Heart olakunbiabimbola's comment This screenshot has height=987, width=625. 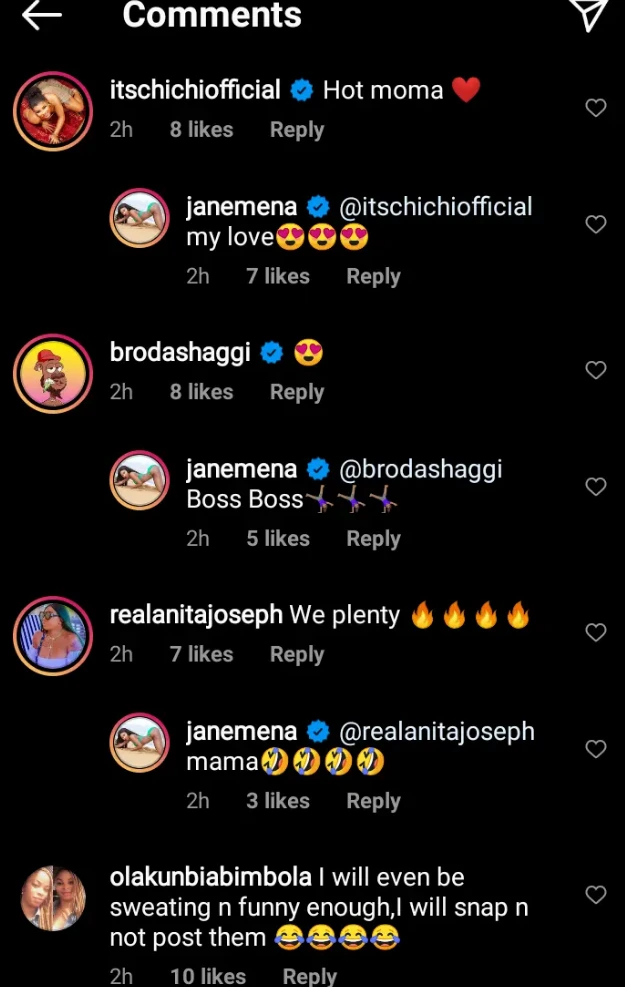click(x=595, y=895)
